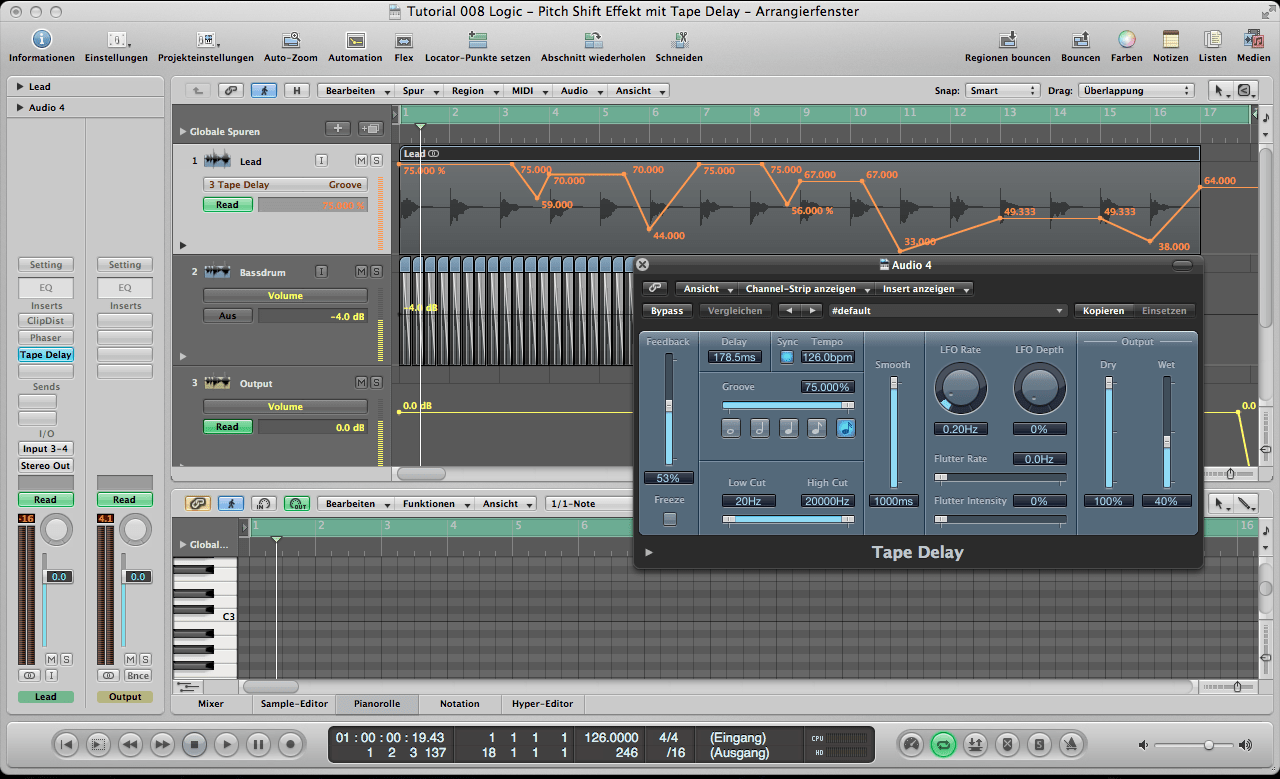Screen dimensions: 1280x779
Task: Toggle the Sync button in Tape Delay
Action: 787,357
